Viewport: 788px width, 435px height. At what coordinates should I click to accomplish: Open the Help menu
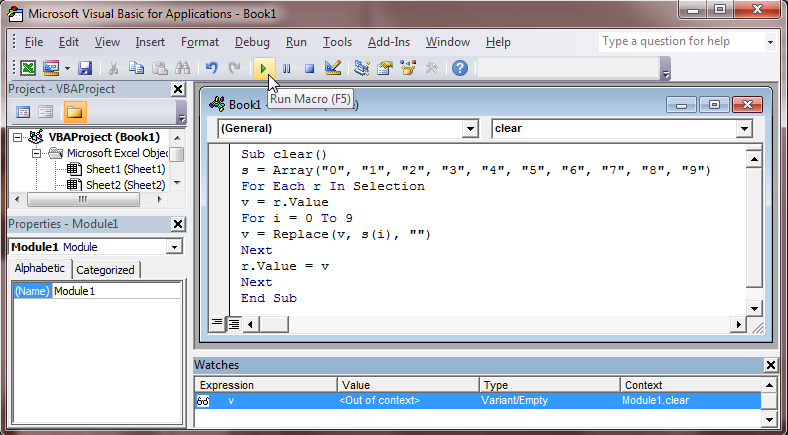click(498, 42)
